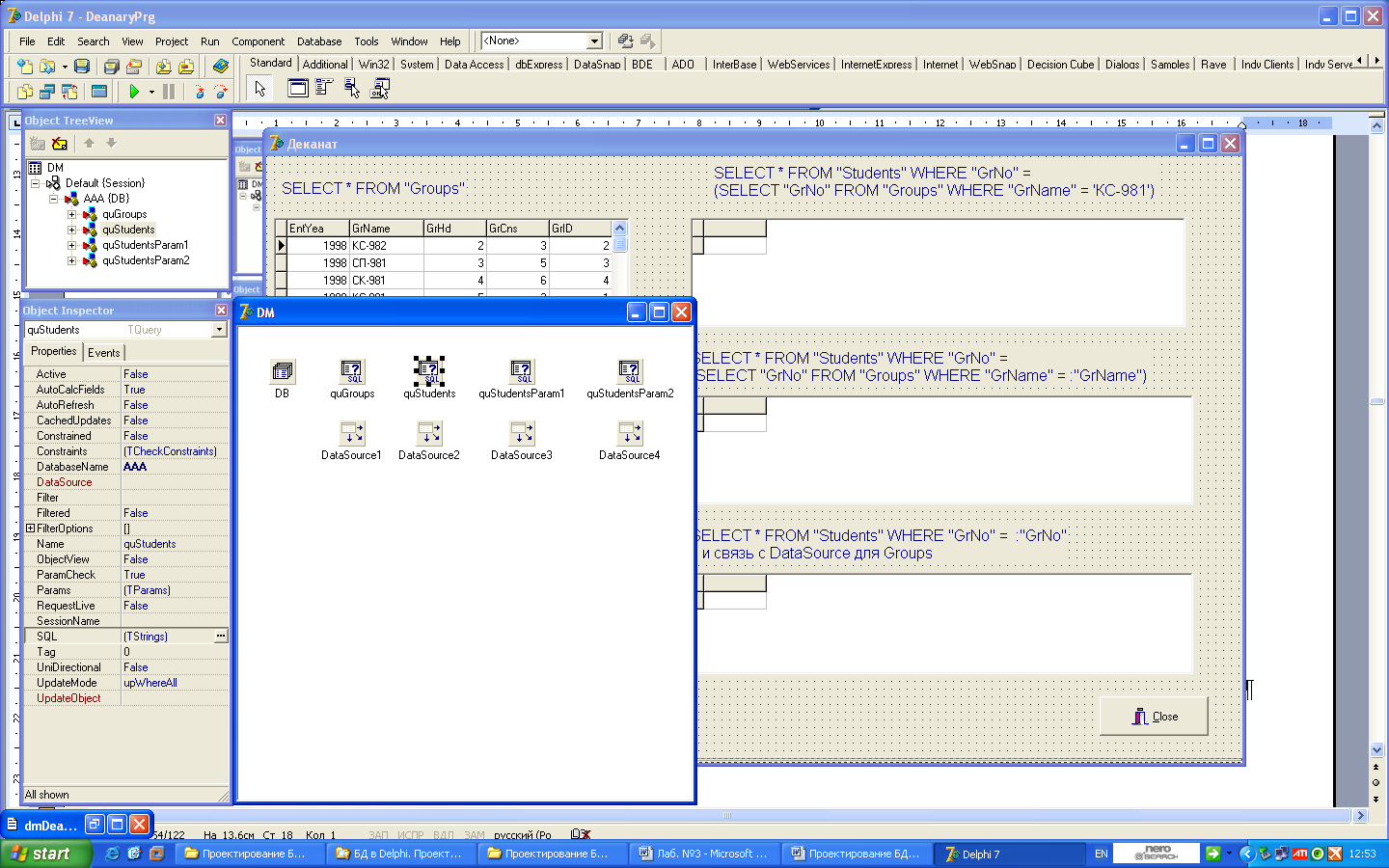The height and width of the screenshot is (868, 1389).
Task: Select the Active property value False
Action: 175,374
